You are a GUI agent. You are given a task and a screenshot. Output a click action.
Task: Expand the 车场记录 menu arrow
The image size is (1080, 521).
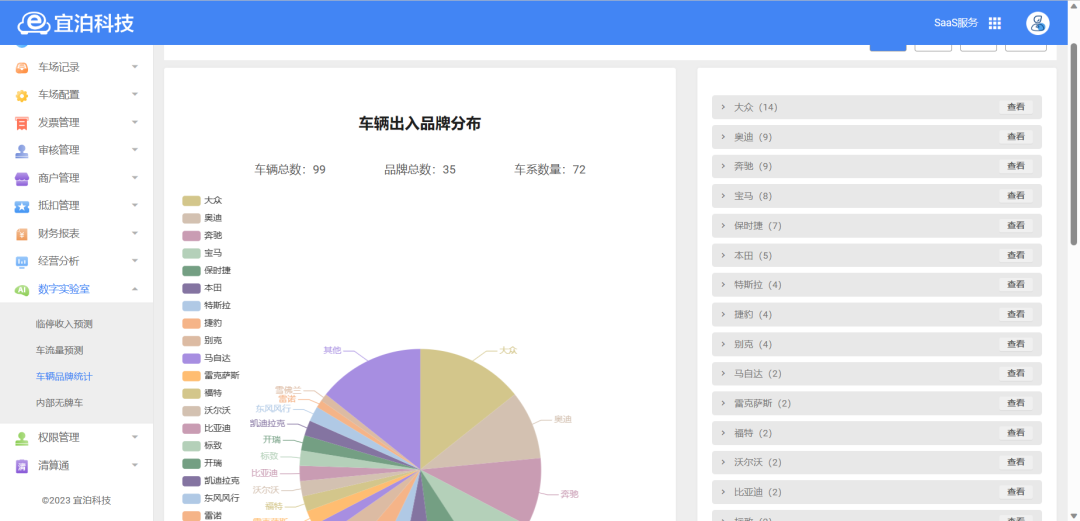pyautogui.click(x=135, y=67)
